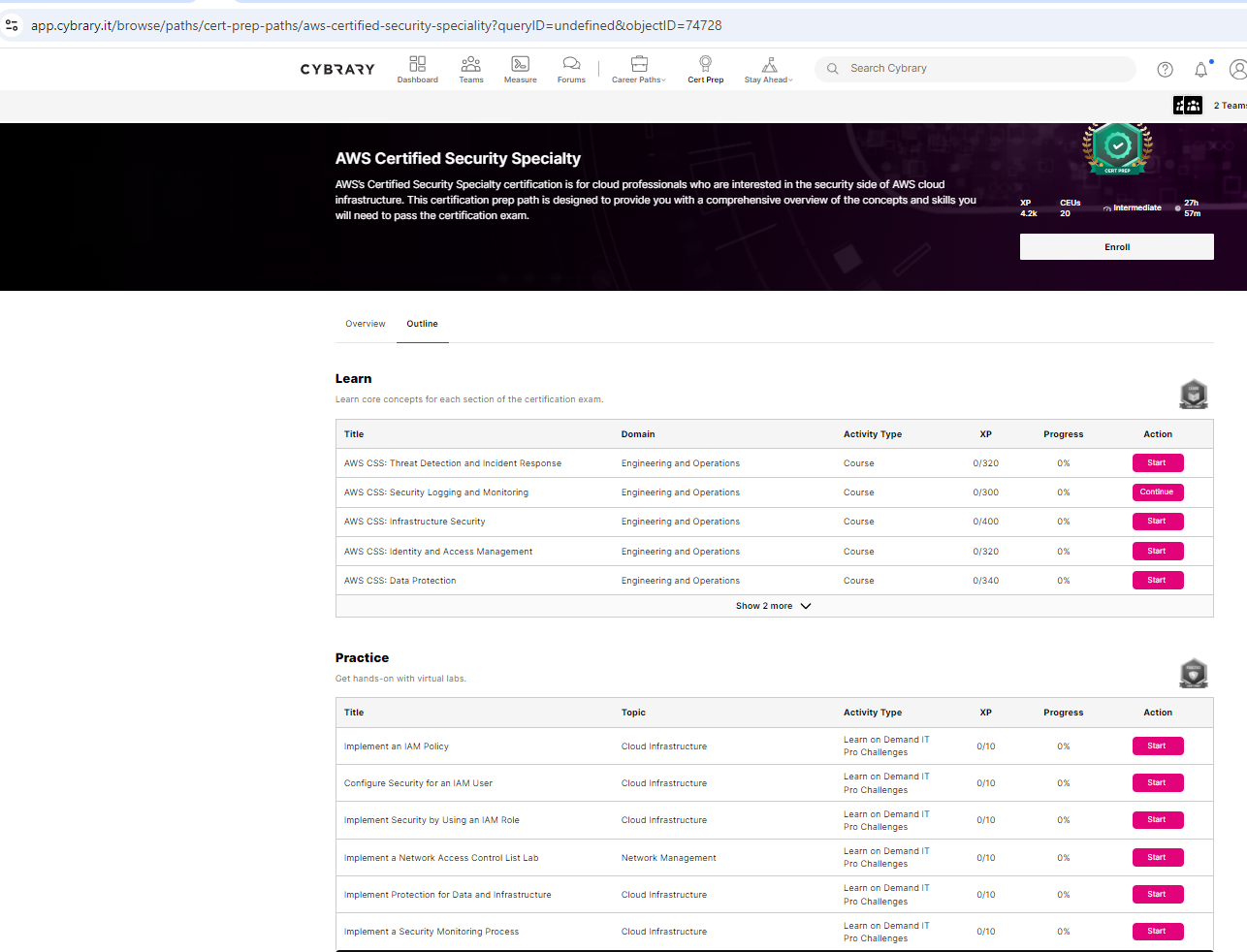The width and height of the screenshot is (1247, 952).
Task: Click the Search Cybrary field
Action: 979,69
